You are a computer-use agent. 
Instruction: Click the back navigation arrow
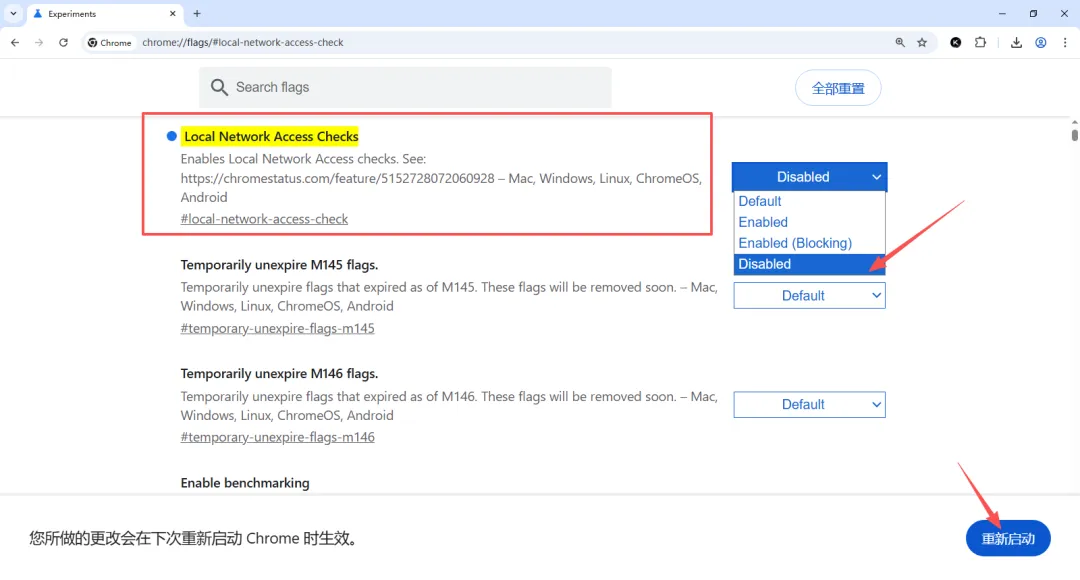pos(15,43)
